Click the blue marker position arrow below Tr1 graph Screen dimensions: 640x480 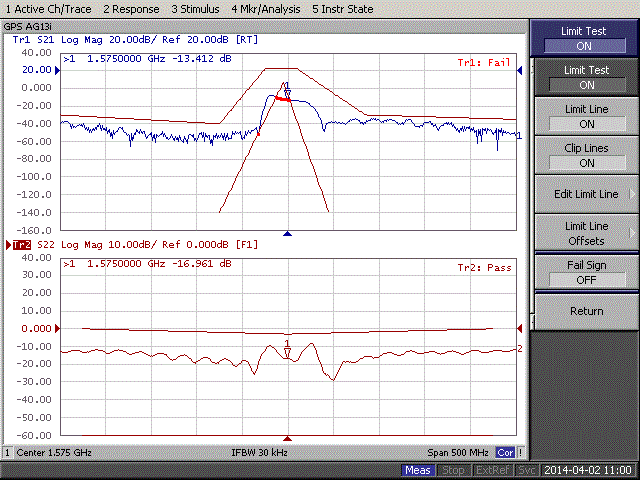coord(287,233)
